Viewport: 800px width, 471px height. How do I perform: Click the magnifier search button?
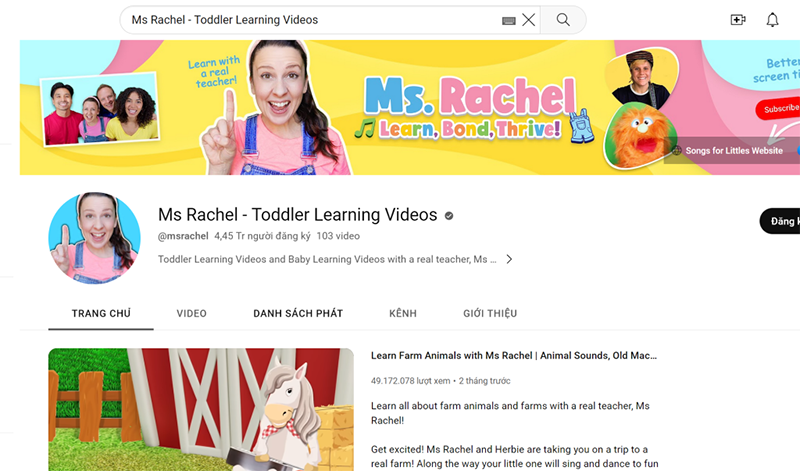[563, 20]
